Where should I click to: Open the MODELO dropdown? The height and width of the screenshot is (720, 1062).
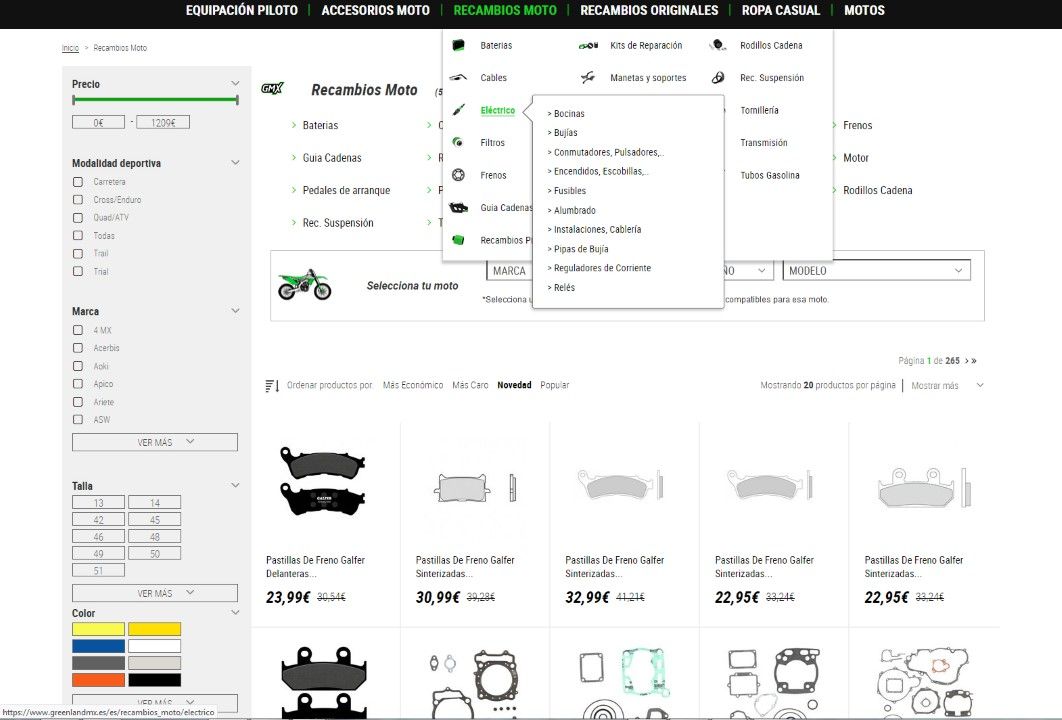[x=877, y=271]
